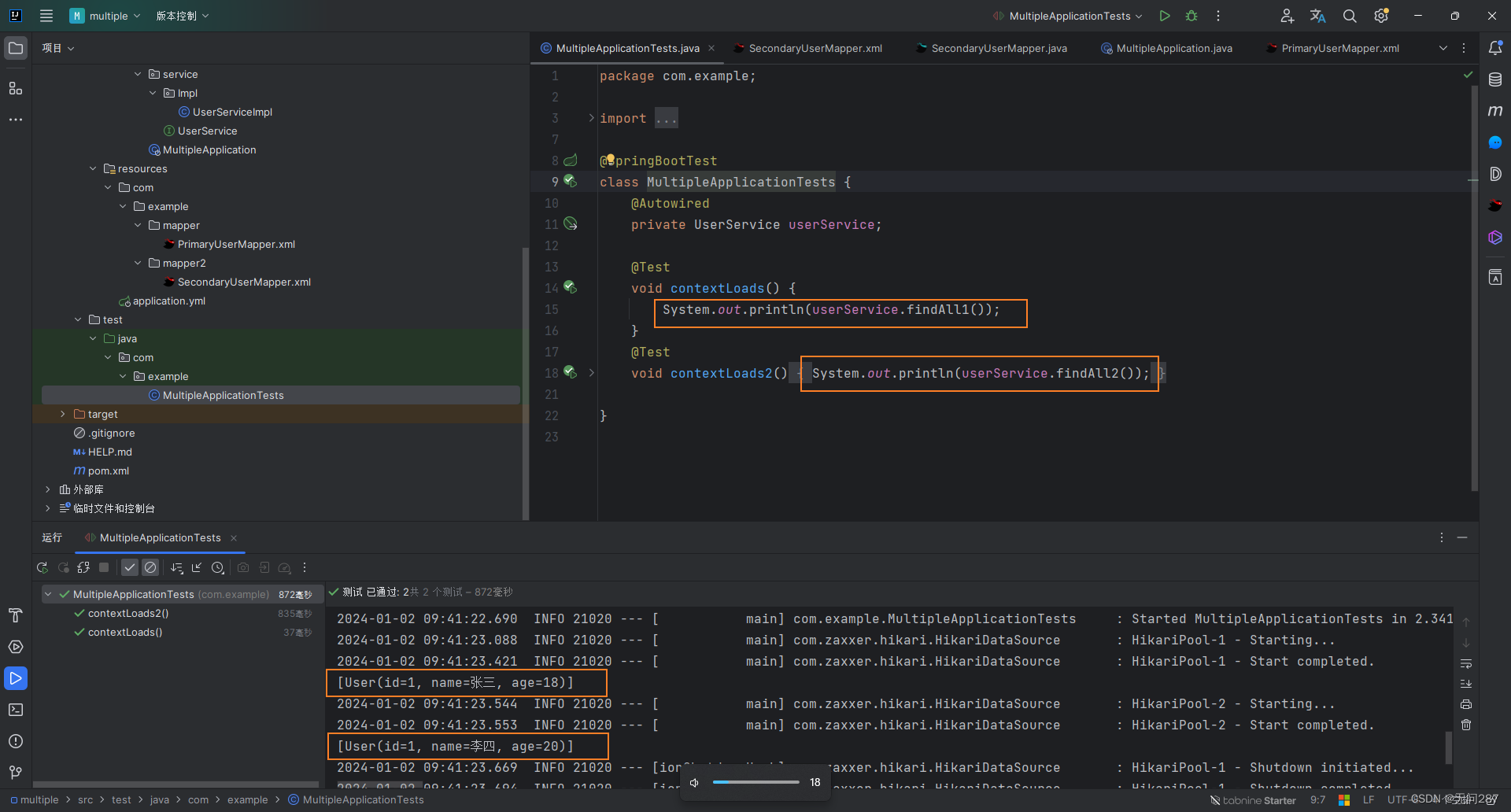The image size is (1511, 812).
Task: Collapse the resources folder node
Action: tap(93, 168)
